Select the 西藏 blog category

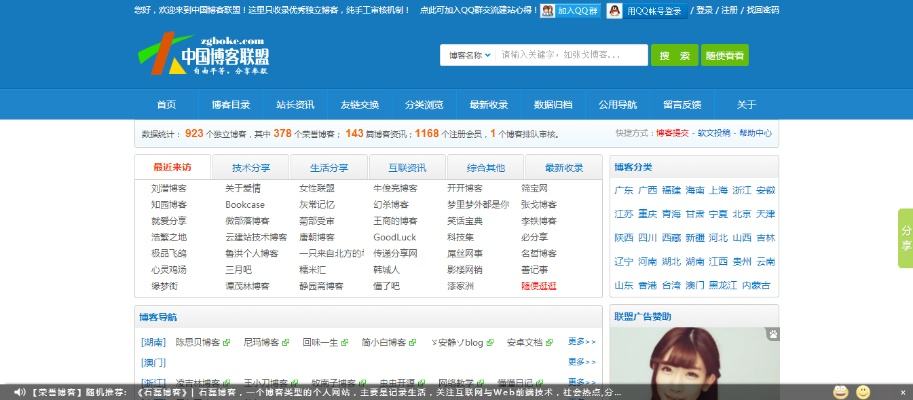(671, 238)
